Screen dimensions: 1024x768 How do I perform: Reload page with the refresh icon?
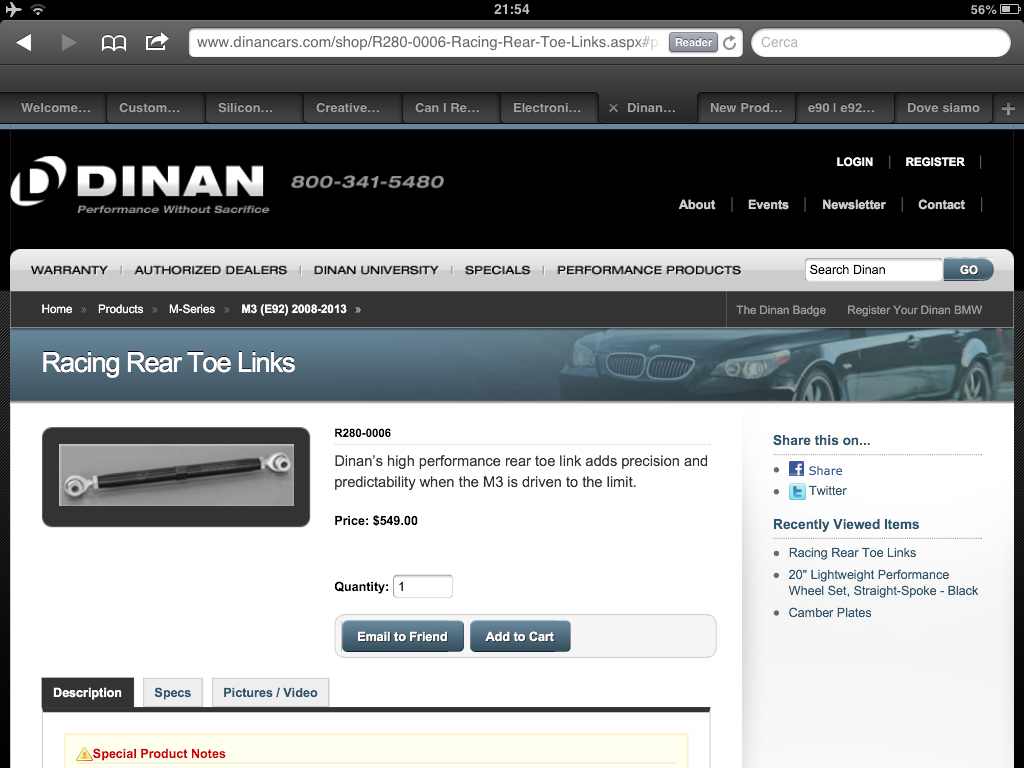730,42
